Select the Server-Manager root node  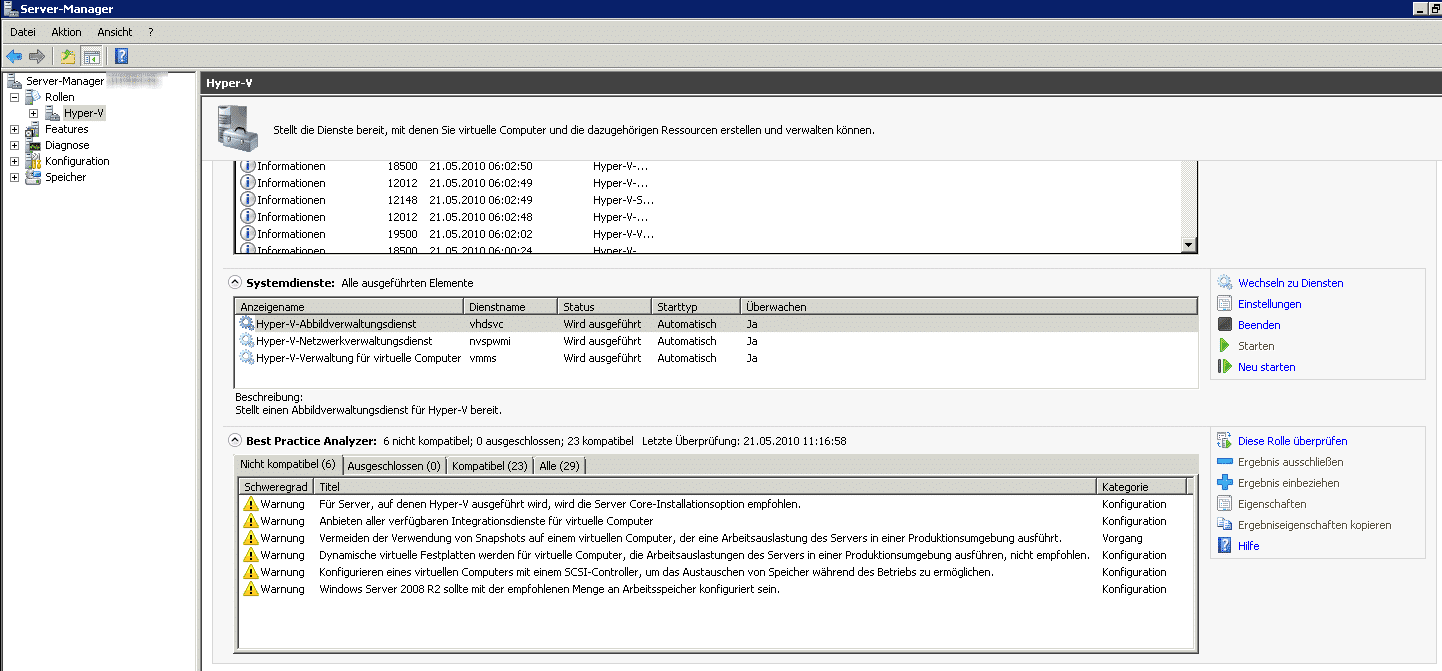[65, 81]
